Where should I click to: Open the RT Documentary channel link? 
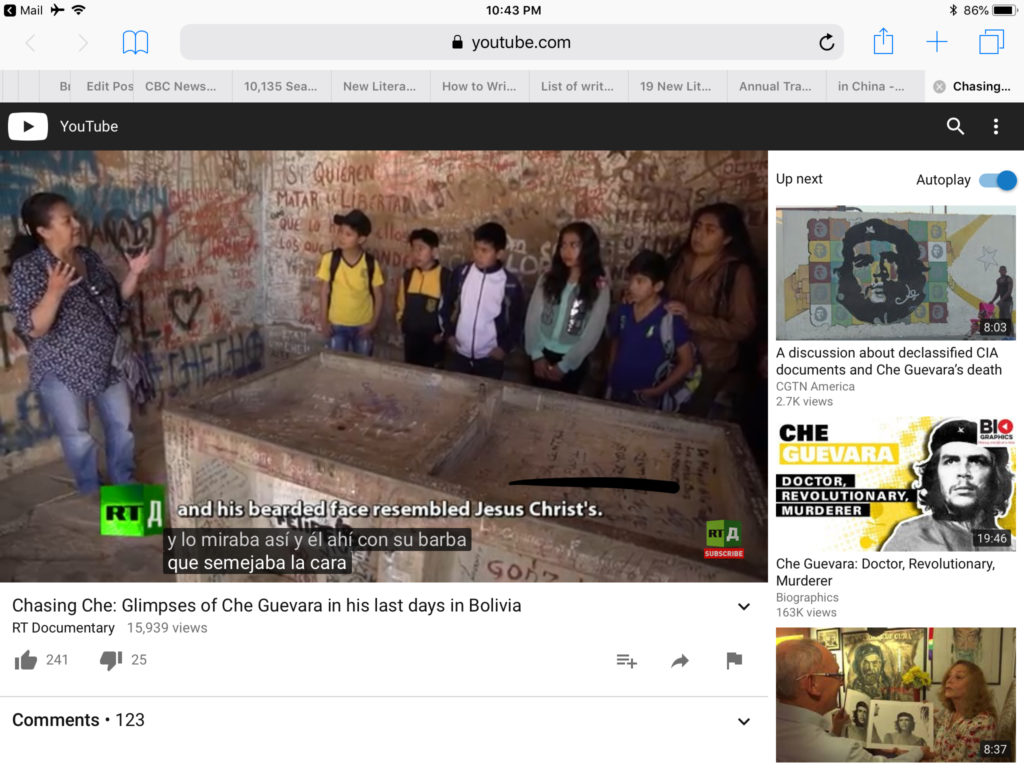[63, 628]
